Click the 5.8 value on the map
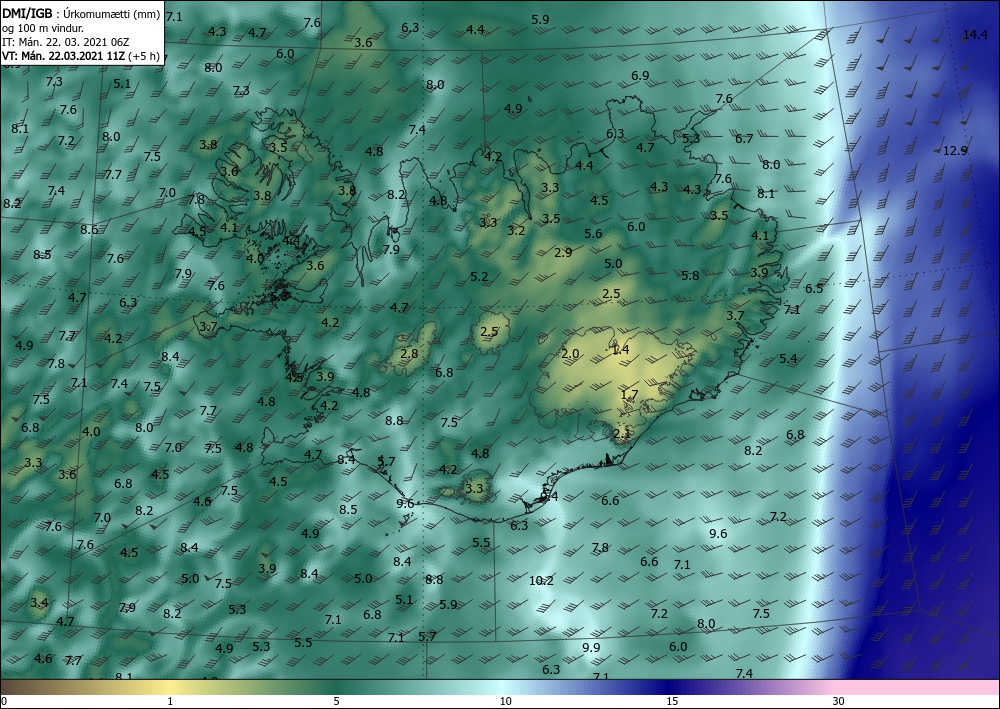1000x709 pixels. 690,275
